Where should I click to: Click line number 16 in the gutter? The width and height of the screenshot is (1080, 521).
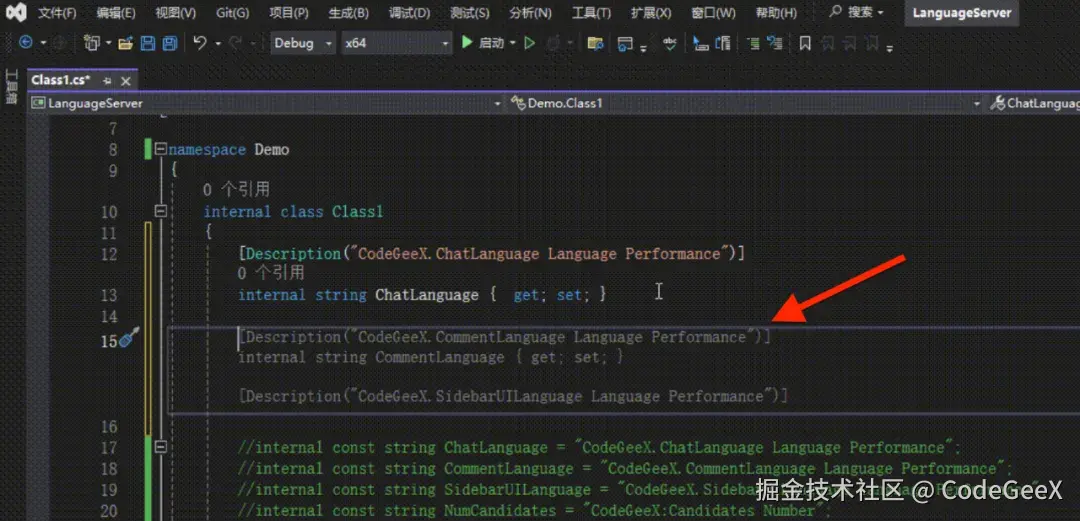(x=109, y=427)
